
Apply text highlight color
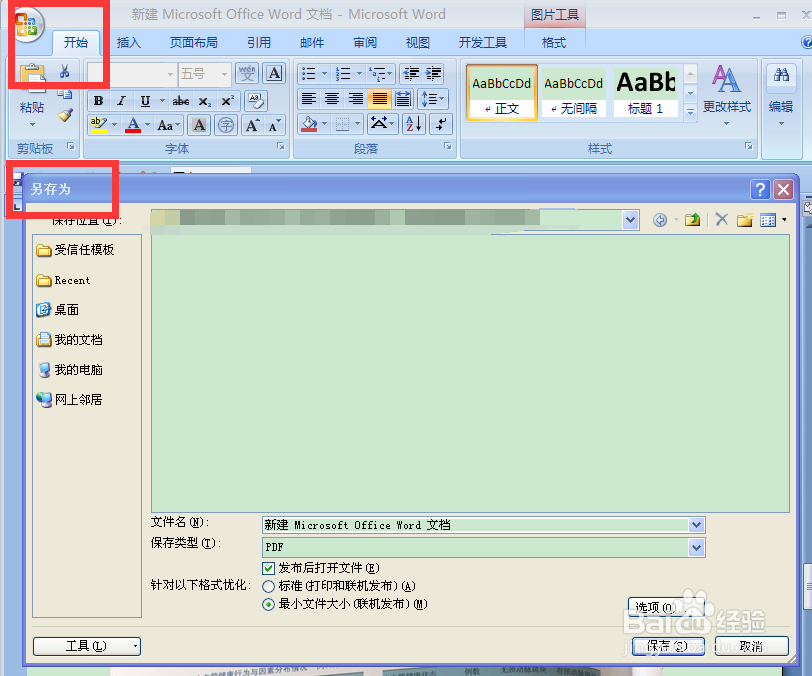pyautogui.click(x=100, y=123)
